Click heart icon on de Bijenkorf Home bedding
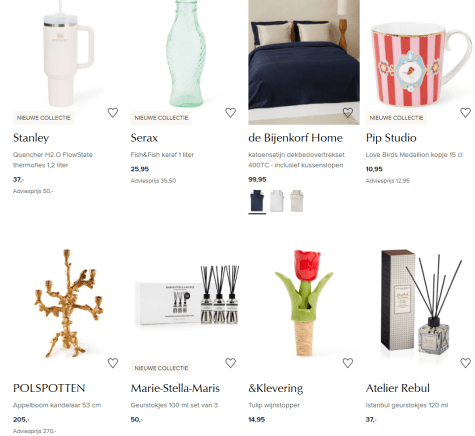 point(348,113)
